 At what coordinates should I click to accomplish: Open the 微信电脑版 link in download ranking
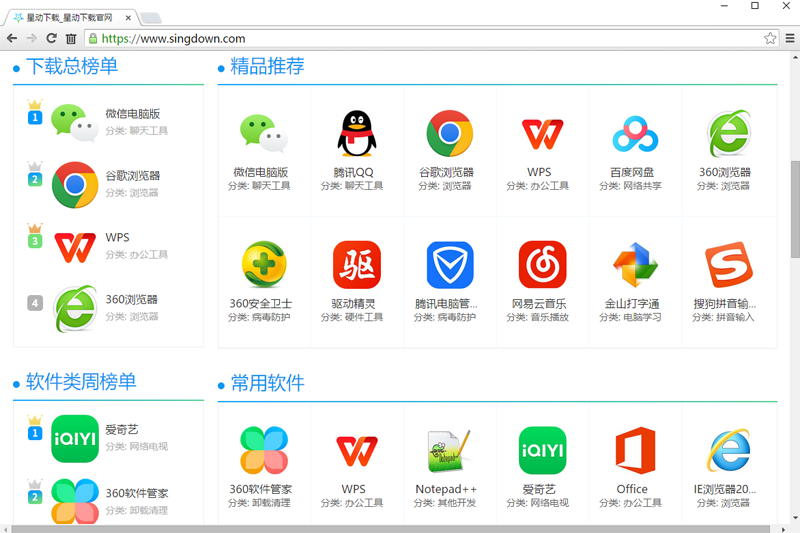tap(133, 114)
